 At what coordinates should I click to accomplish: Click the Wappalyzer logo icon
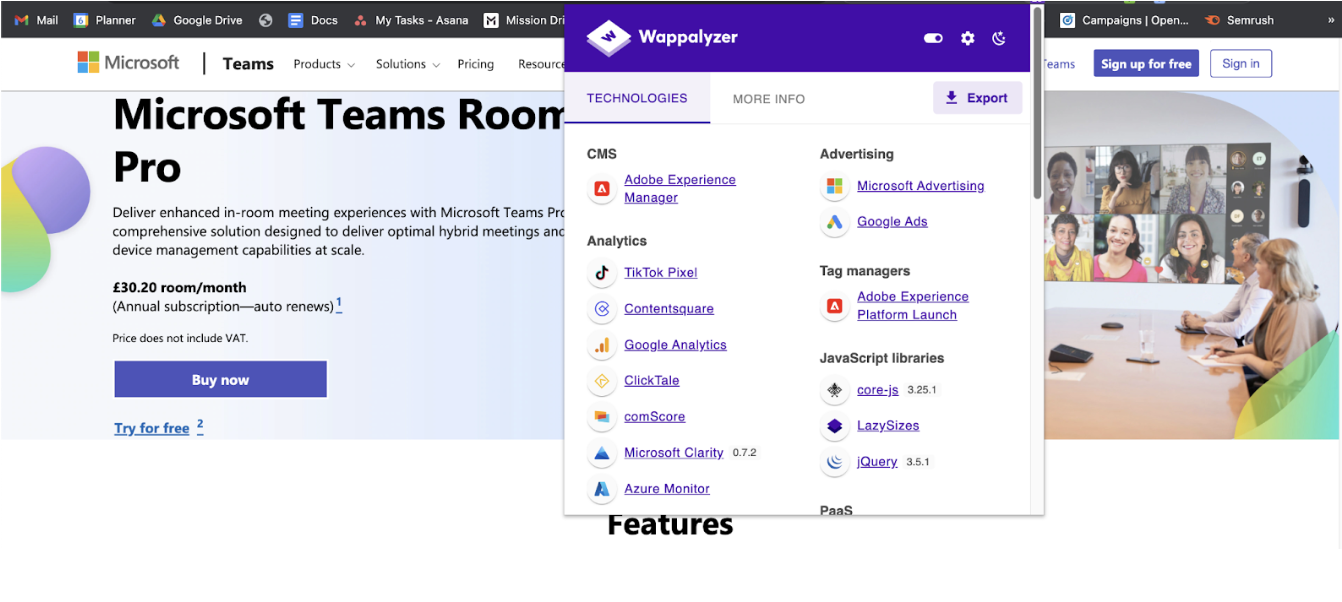tap(607, 38)
